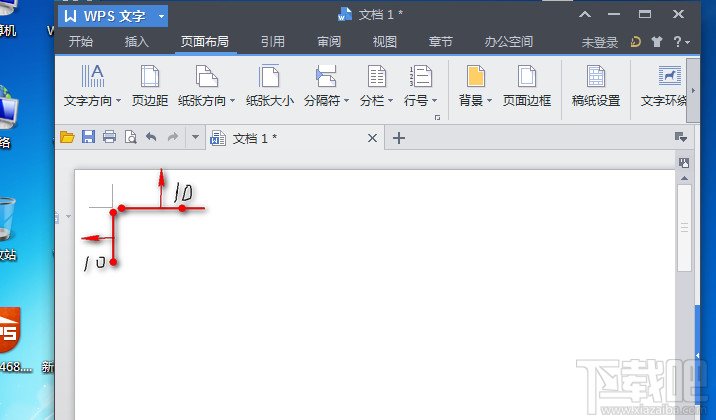Open the 章节 (Section) tab
The width and height of the screenshot is (716, 420).
[440, 42]
